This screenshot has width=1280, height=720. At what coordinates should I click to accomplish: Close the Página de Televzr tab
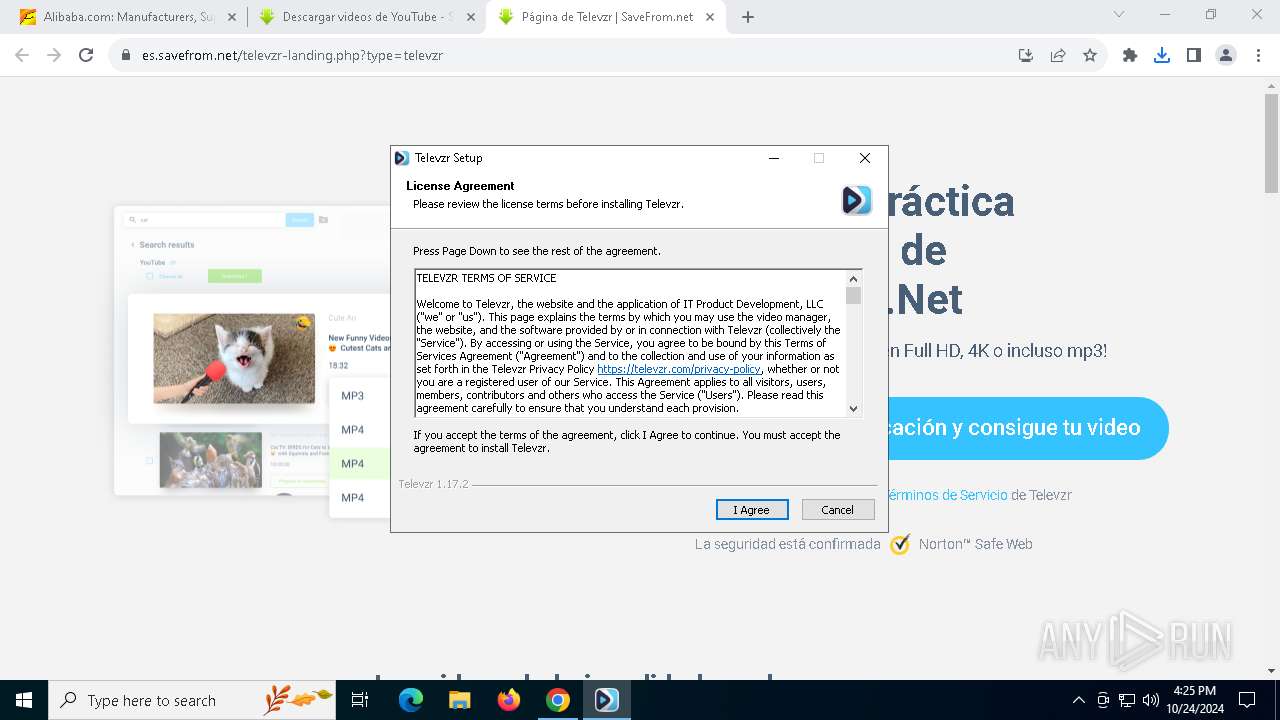coord(710,17)
